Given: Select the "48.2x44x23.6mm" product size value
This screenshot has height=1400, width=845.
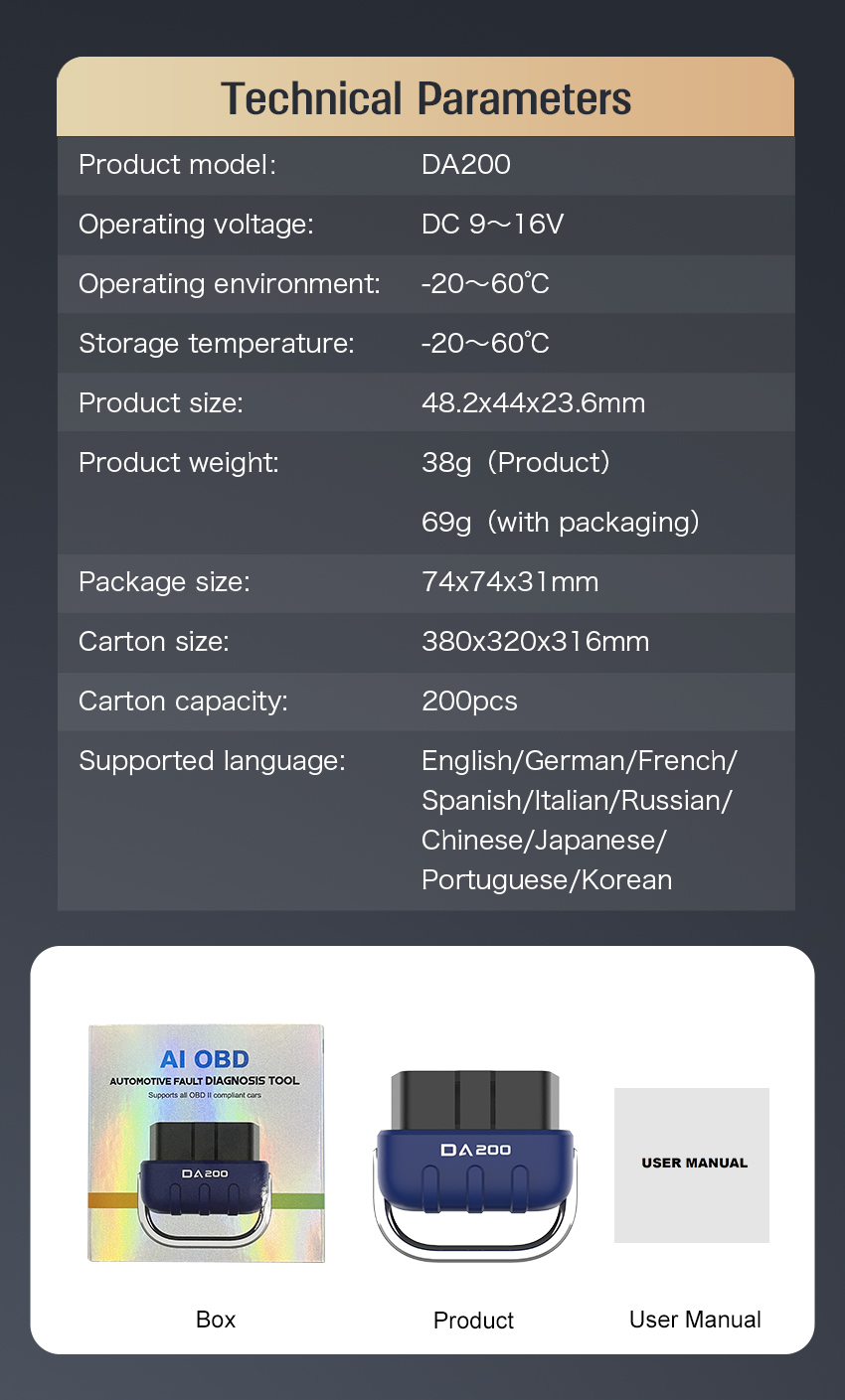Looking at the screenshot, I should [x=533, y=403].
